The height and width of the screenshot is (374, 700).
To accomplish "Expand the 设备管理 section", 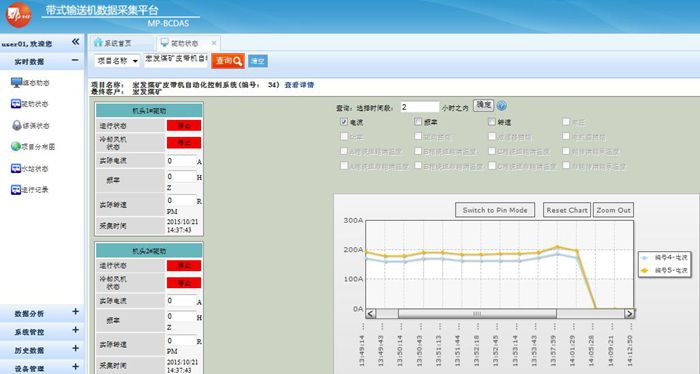I will click(x=75, y=367).
